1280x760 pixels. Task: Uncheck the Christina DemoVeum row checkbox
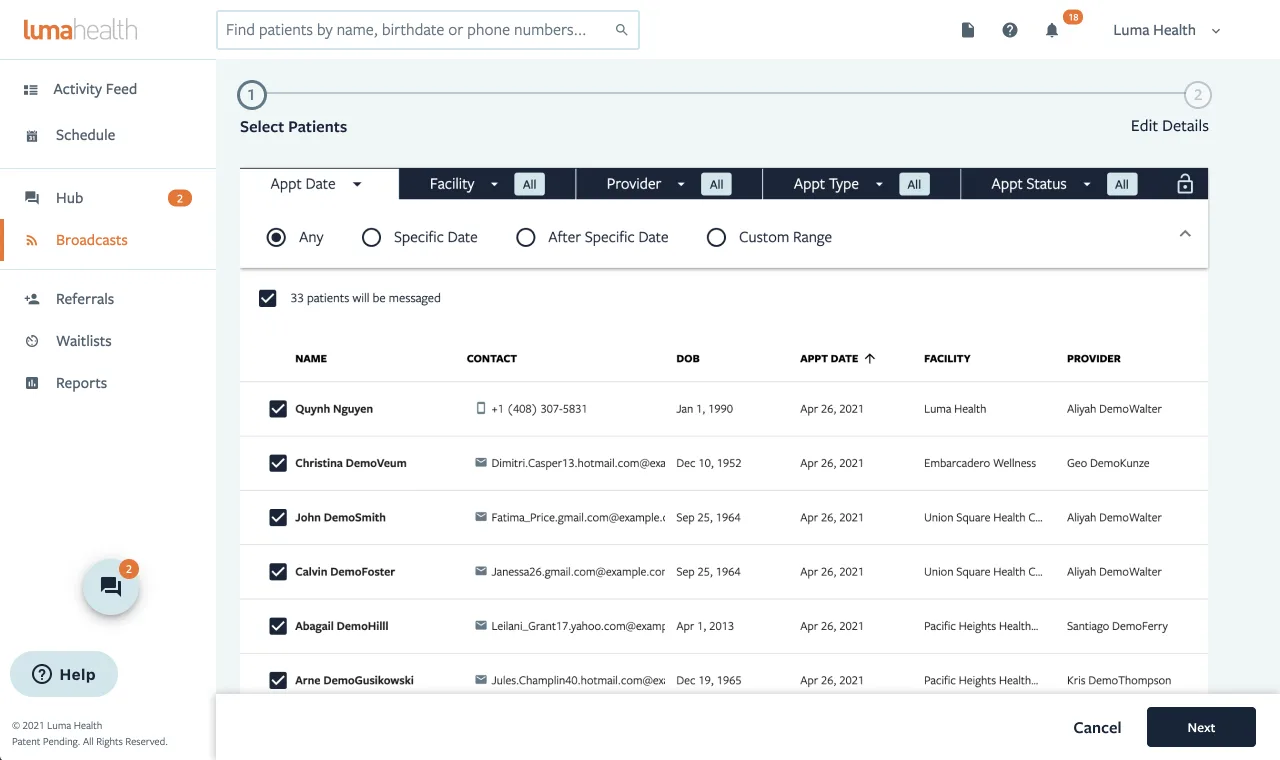click(x=278, y=463)
